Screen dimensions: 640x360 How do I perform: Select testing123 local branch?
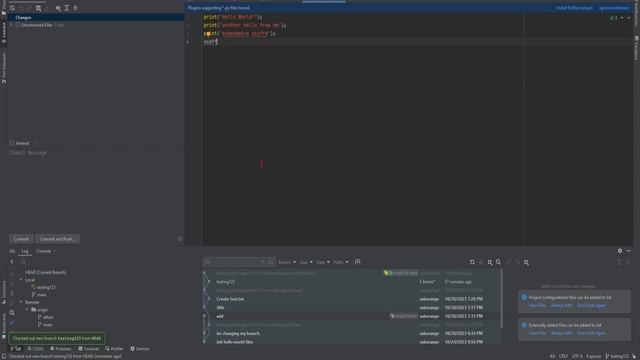tap(46, 287)
